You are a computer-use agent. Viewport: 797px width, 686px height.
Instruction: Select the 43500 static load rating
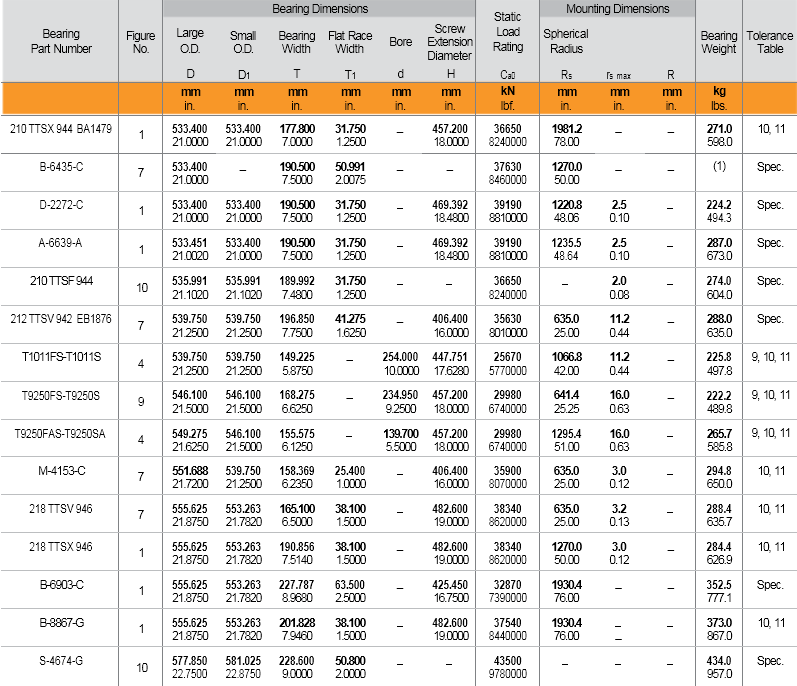[x=508, y=661]
